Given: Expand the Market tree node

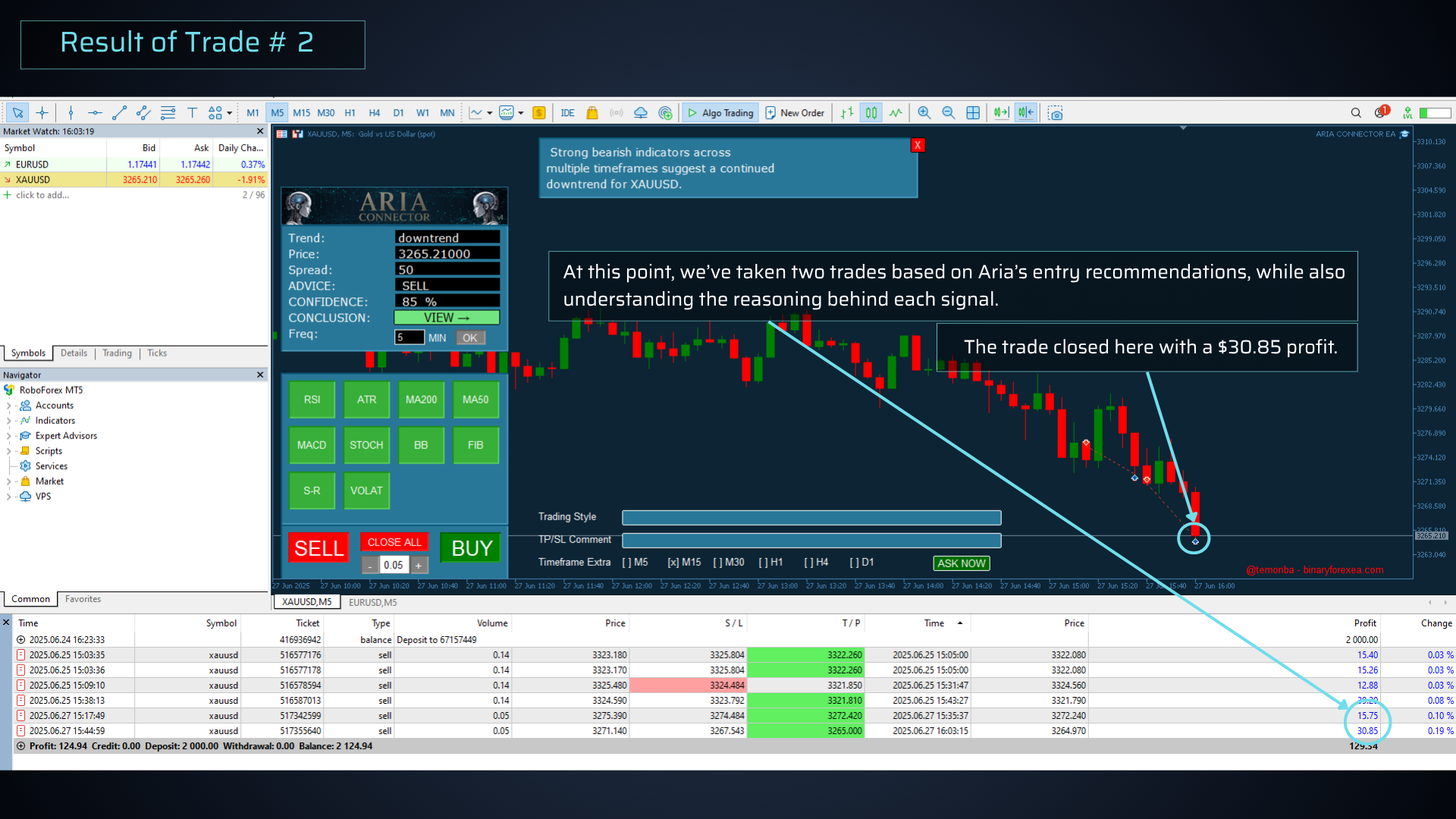Looking at the screenshot, I should point(8,482).
